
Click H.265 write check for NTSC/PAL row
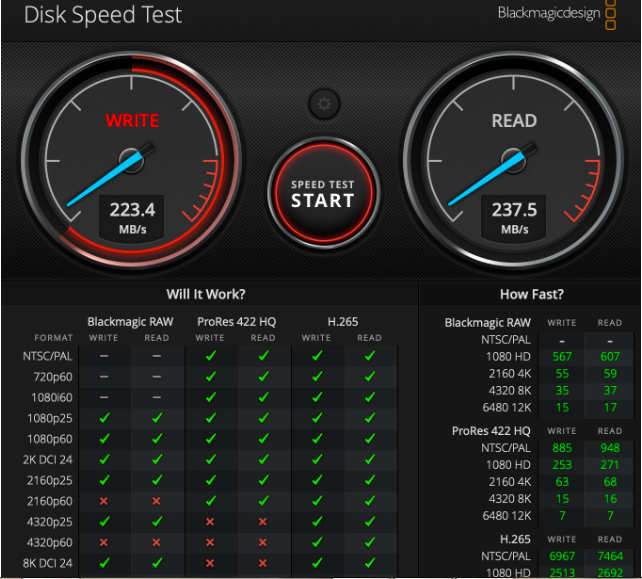tap(317, 356)
